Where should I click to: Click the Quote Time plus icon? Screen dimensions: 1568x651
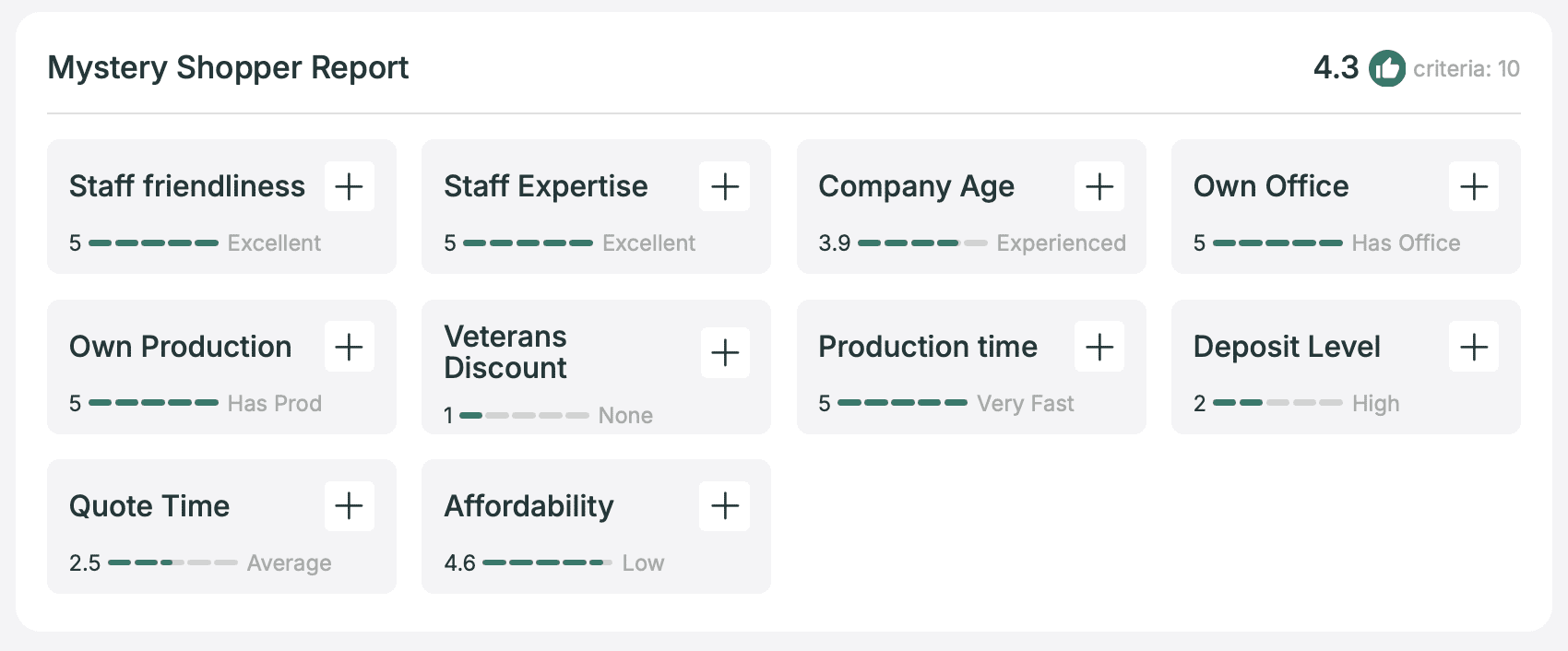click(349, 505)
